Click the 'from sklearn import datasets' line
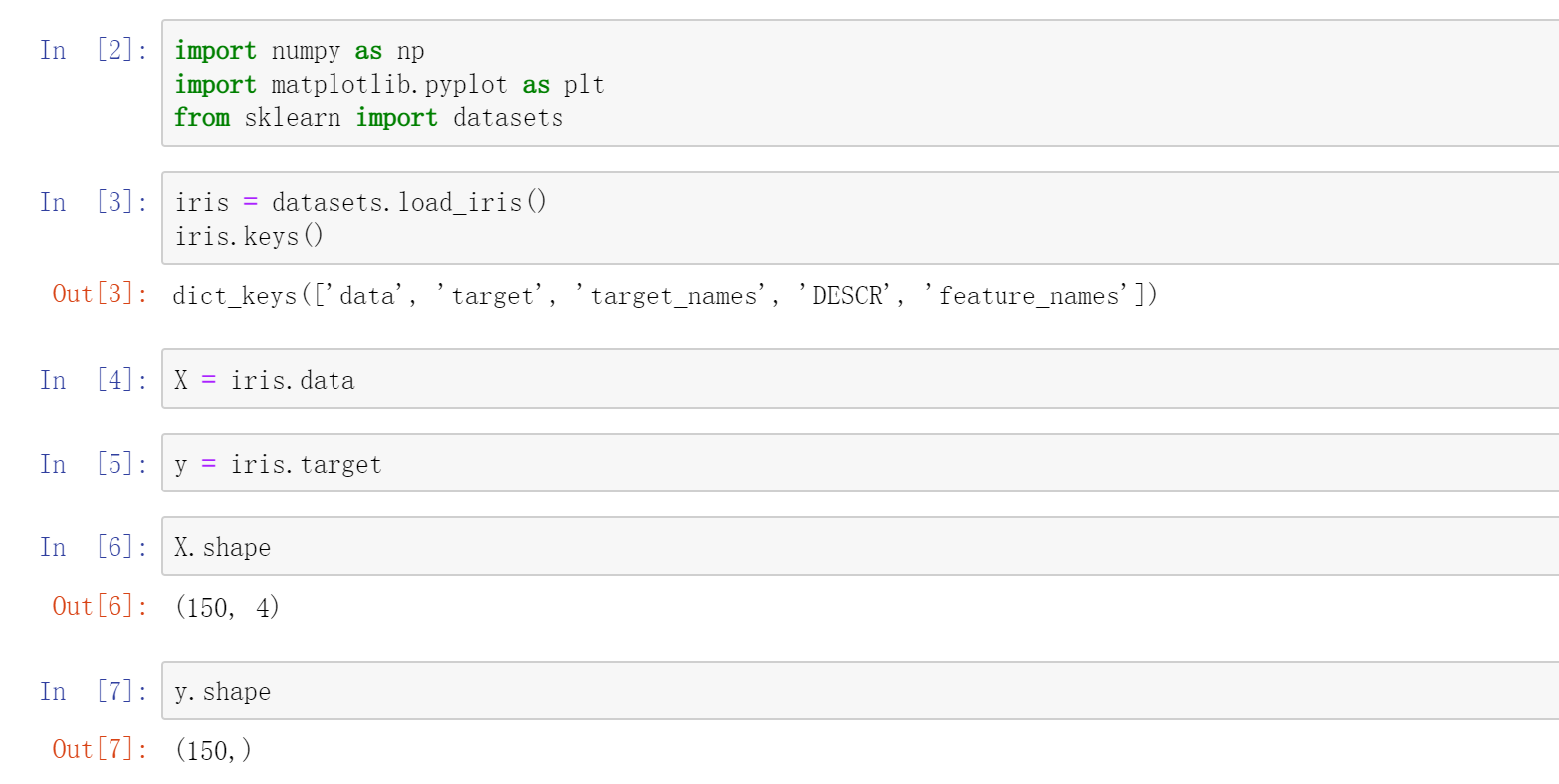 click(x=368, y=118)
